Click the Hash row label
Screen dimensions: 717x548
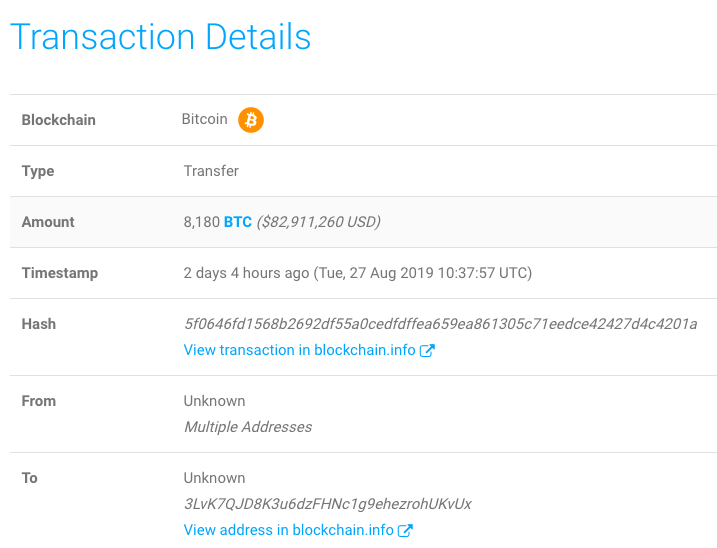[x=39, y=324]
